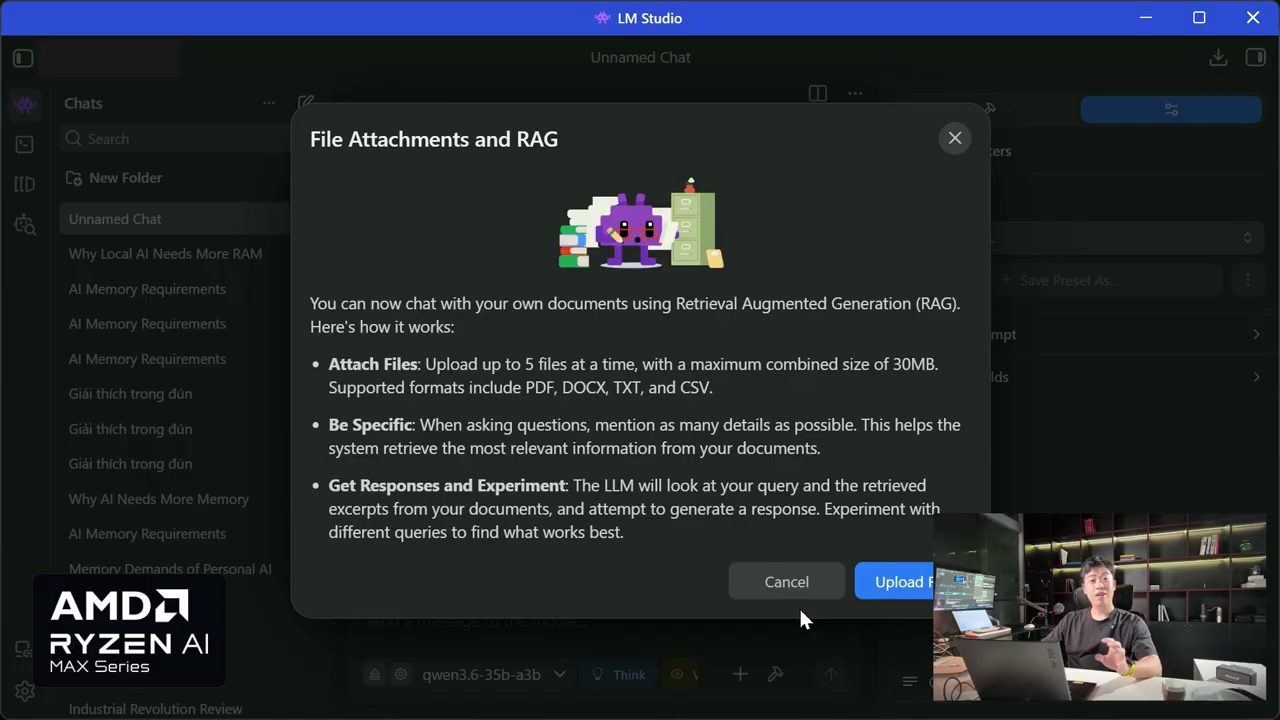This screenshot has width=1280, height=720.
Task: Open the Developer terminal section icon
Action: point(25,144)
